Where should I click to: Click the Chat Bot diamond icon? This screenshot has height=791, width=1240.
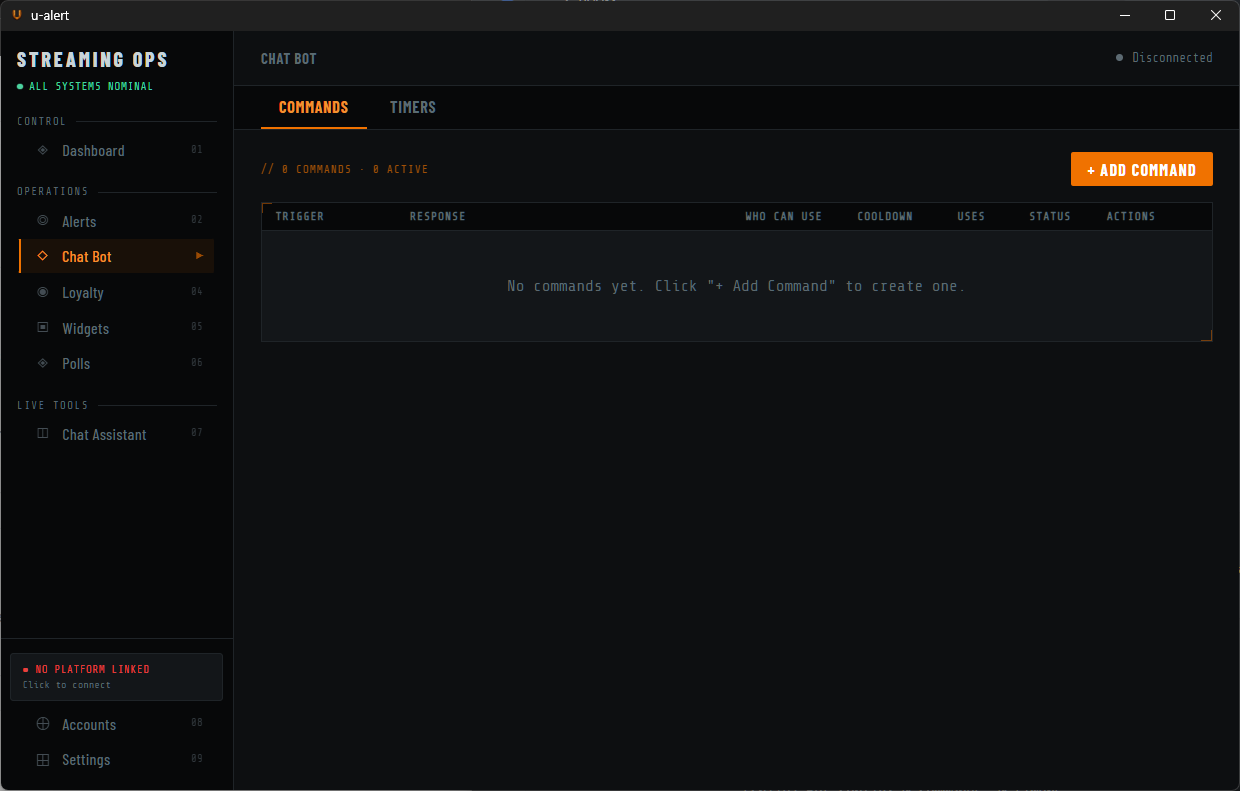click(x=42, y=256)
